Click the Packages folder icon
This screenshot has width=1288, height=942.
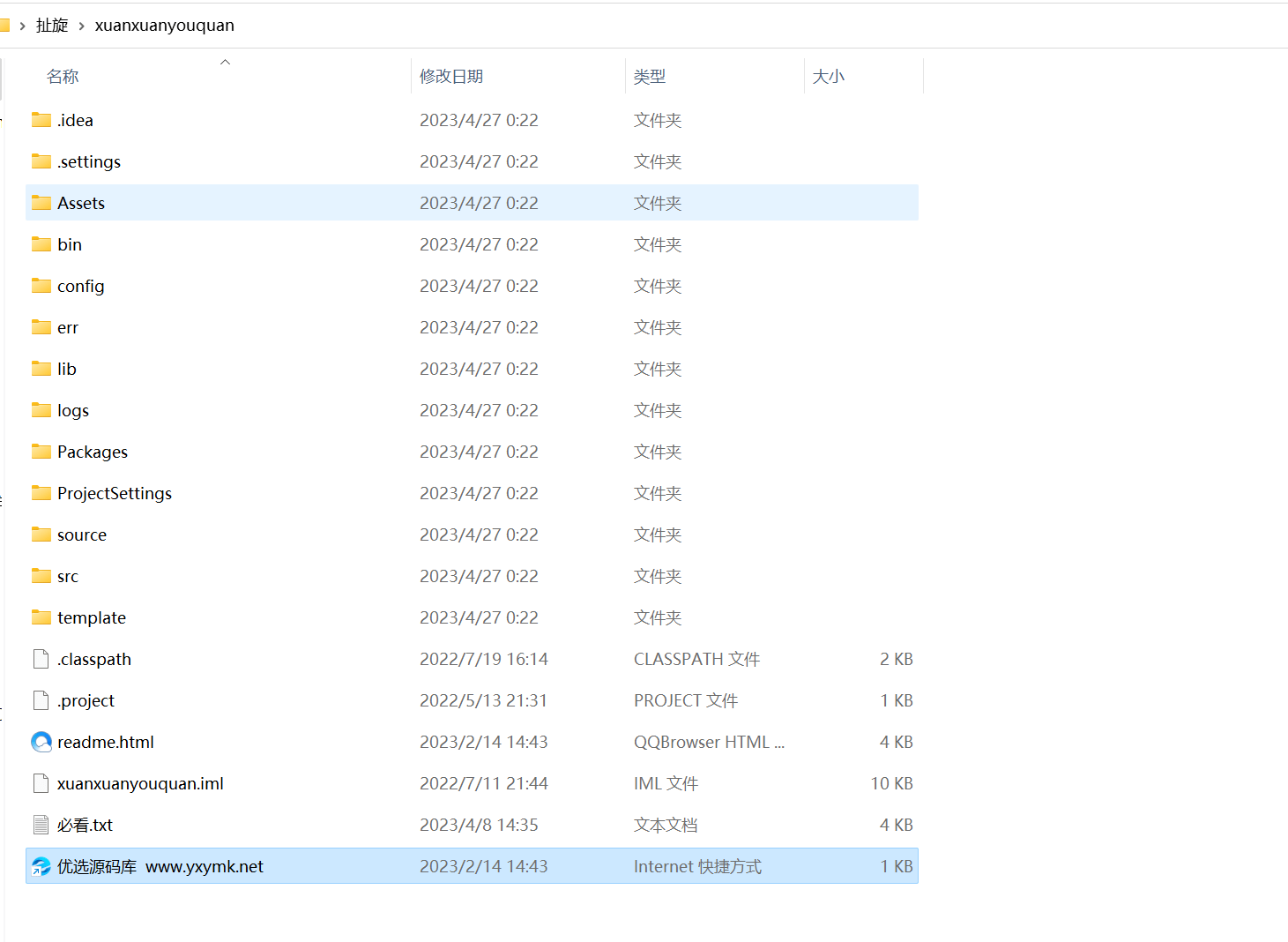click(x=41, y=452)
